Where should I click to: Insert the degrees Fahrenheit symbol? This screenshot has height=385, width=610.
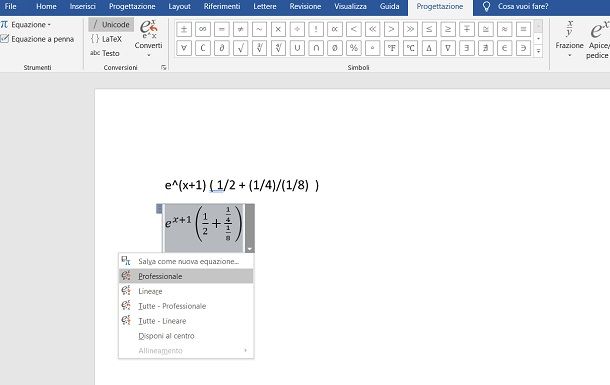[x=391, y=48]
